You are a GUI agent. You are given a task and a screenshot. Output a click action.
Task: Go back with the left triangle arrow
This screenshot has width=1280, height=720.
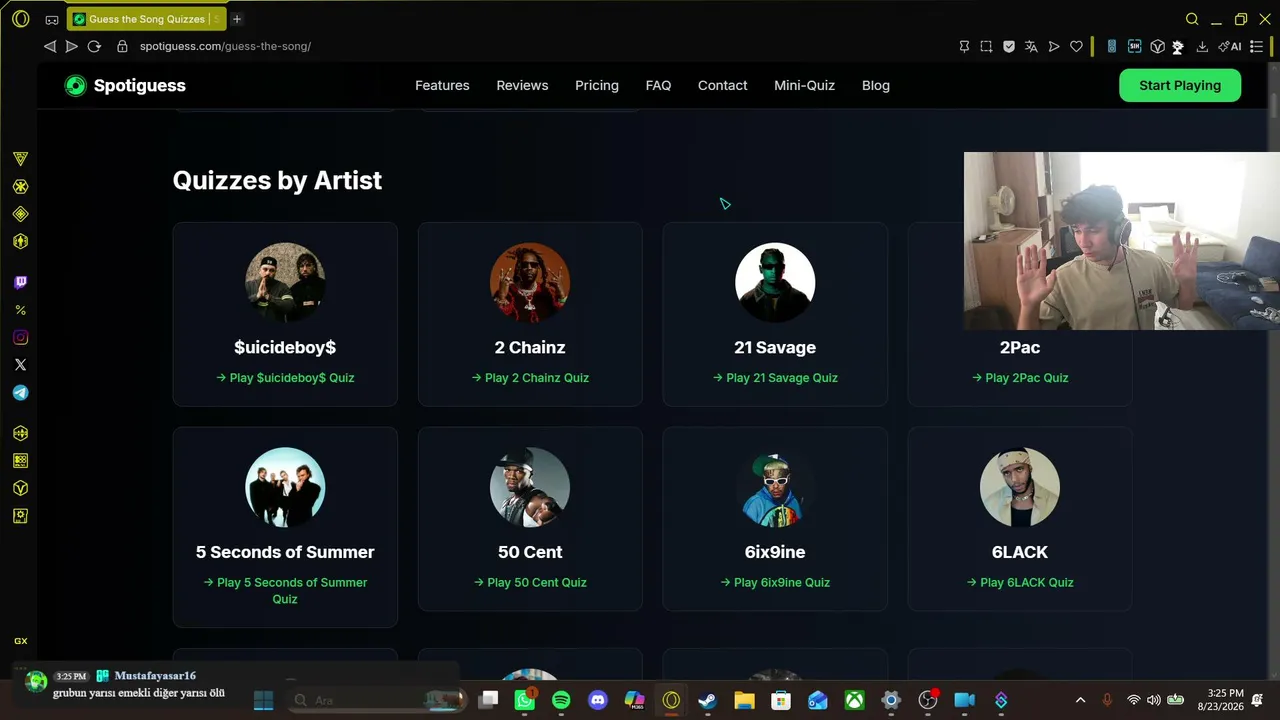pyautogui.click(x=49, y=46)
